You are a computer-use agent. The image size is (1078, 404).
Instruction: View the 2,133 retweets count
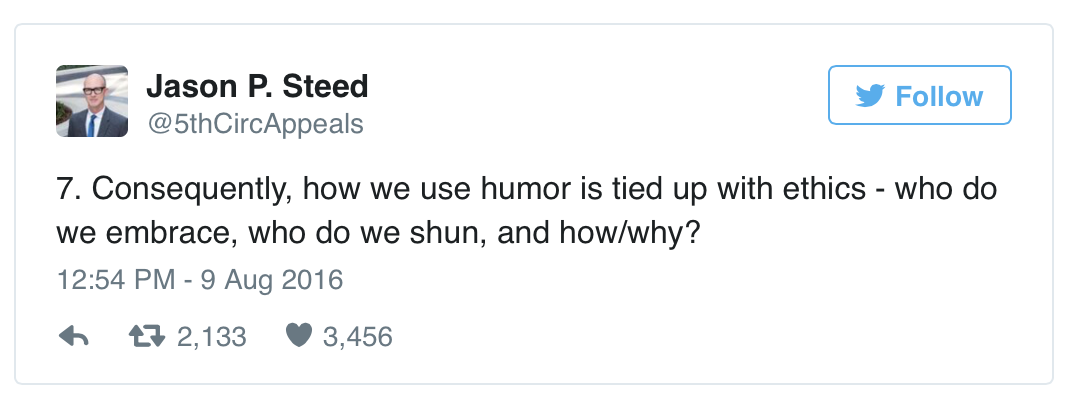point(212,337)
